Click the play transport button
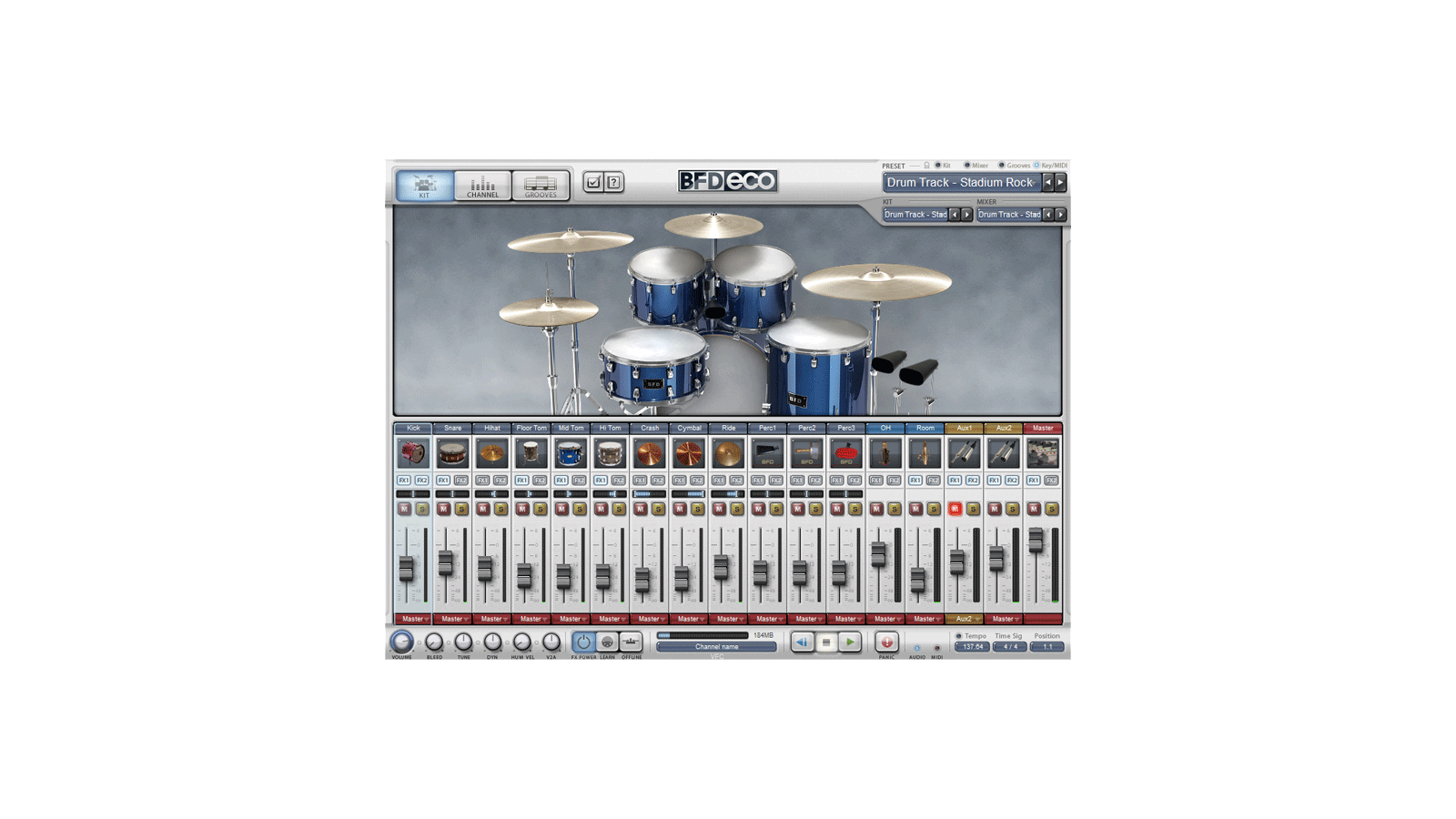 850,642
